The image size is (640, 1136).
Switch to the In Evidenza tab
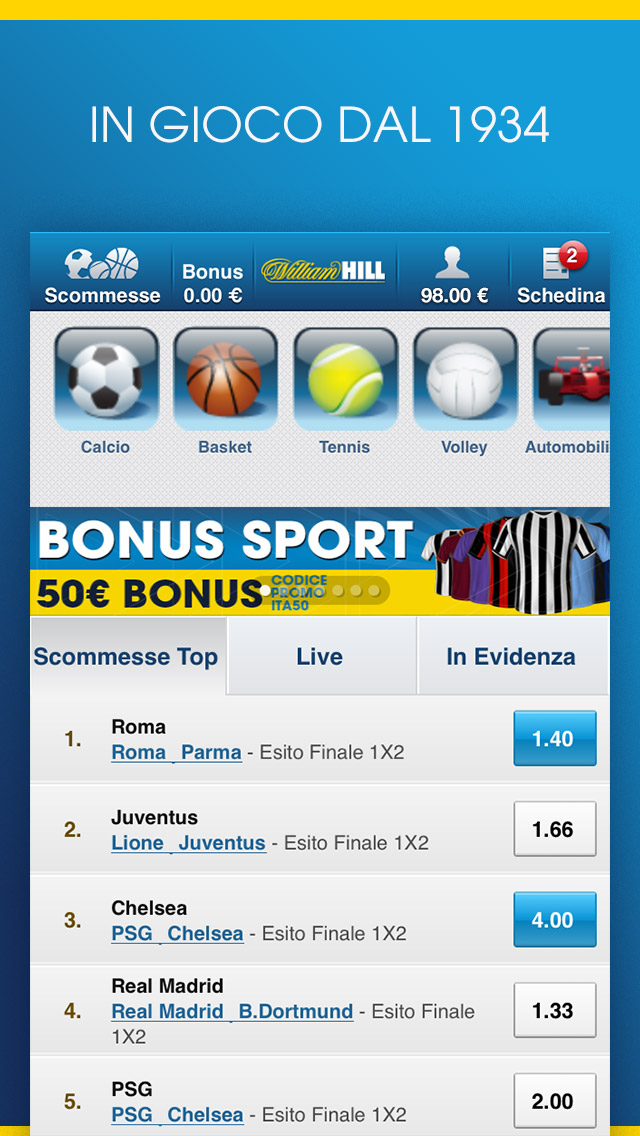point(512,656)
